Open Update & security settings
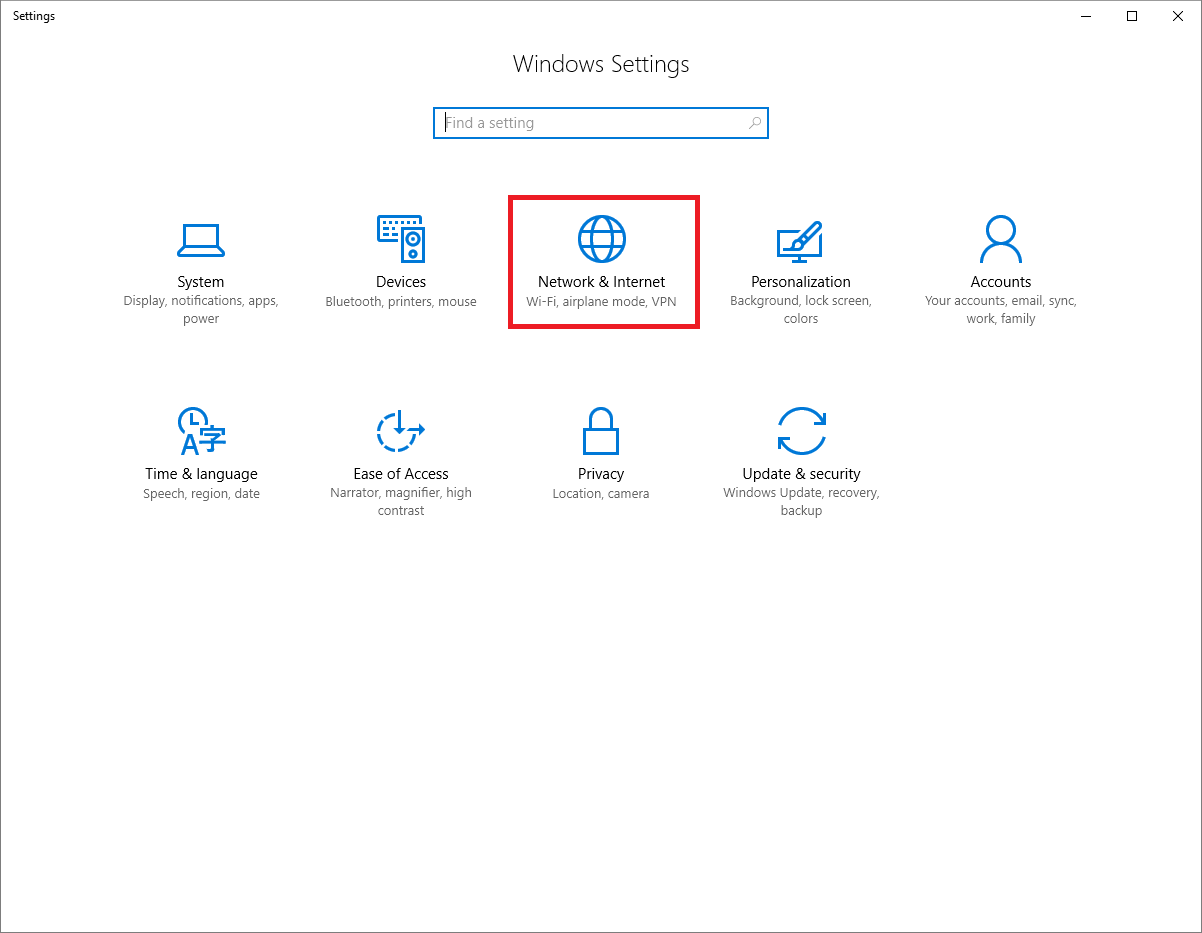 click(x=800, y=432)
